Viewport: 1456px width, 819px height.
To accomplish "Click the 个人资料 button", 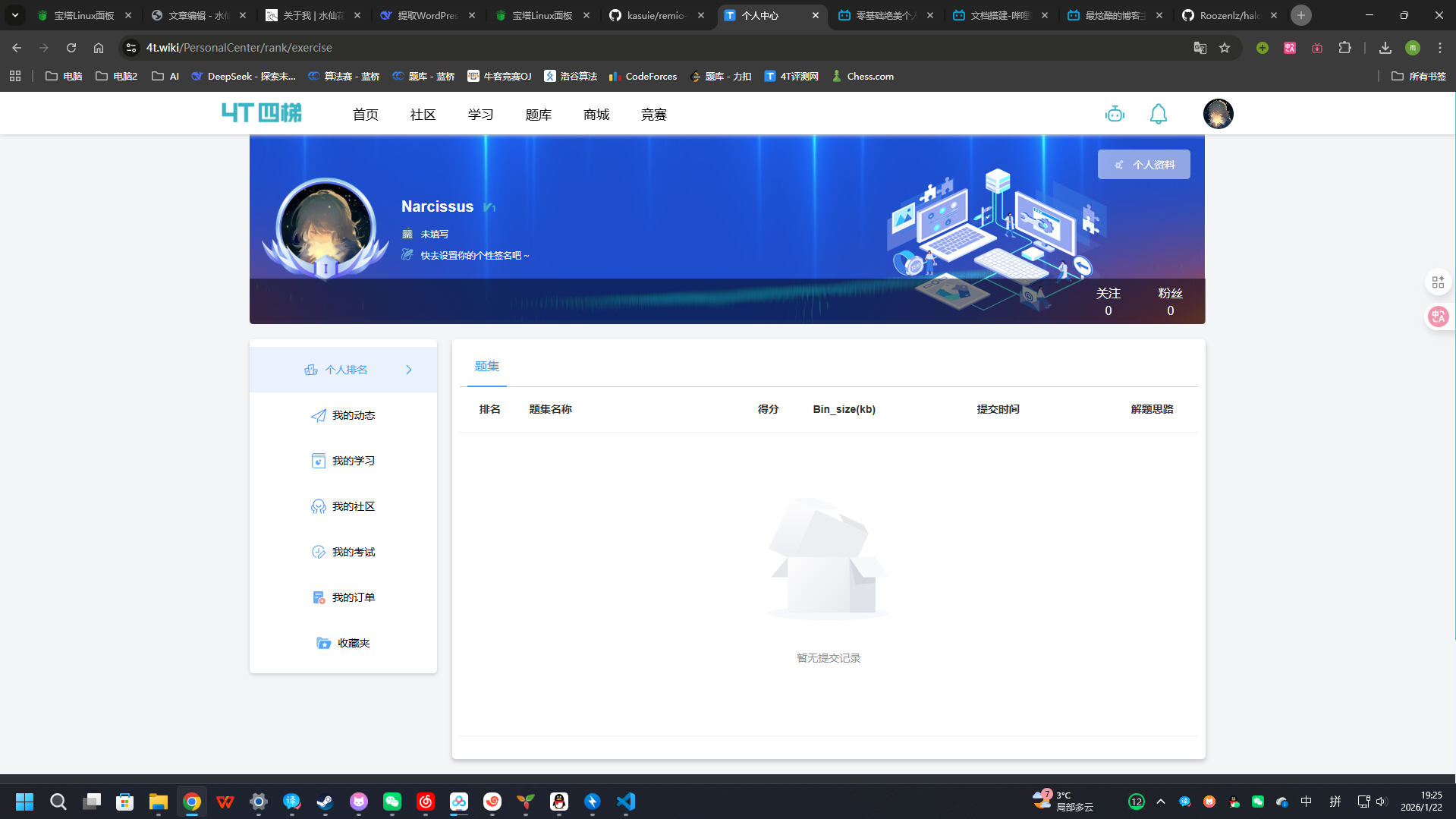I will point(1143,165).
